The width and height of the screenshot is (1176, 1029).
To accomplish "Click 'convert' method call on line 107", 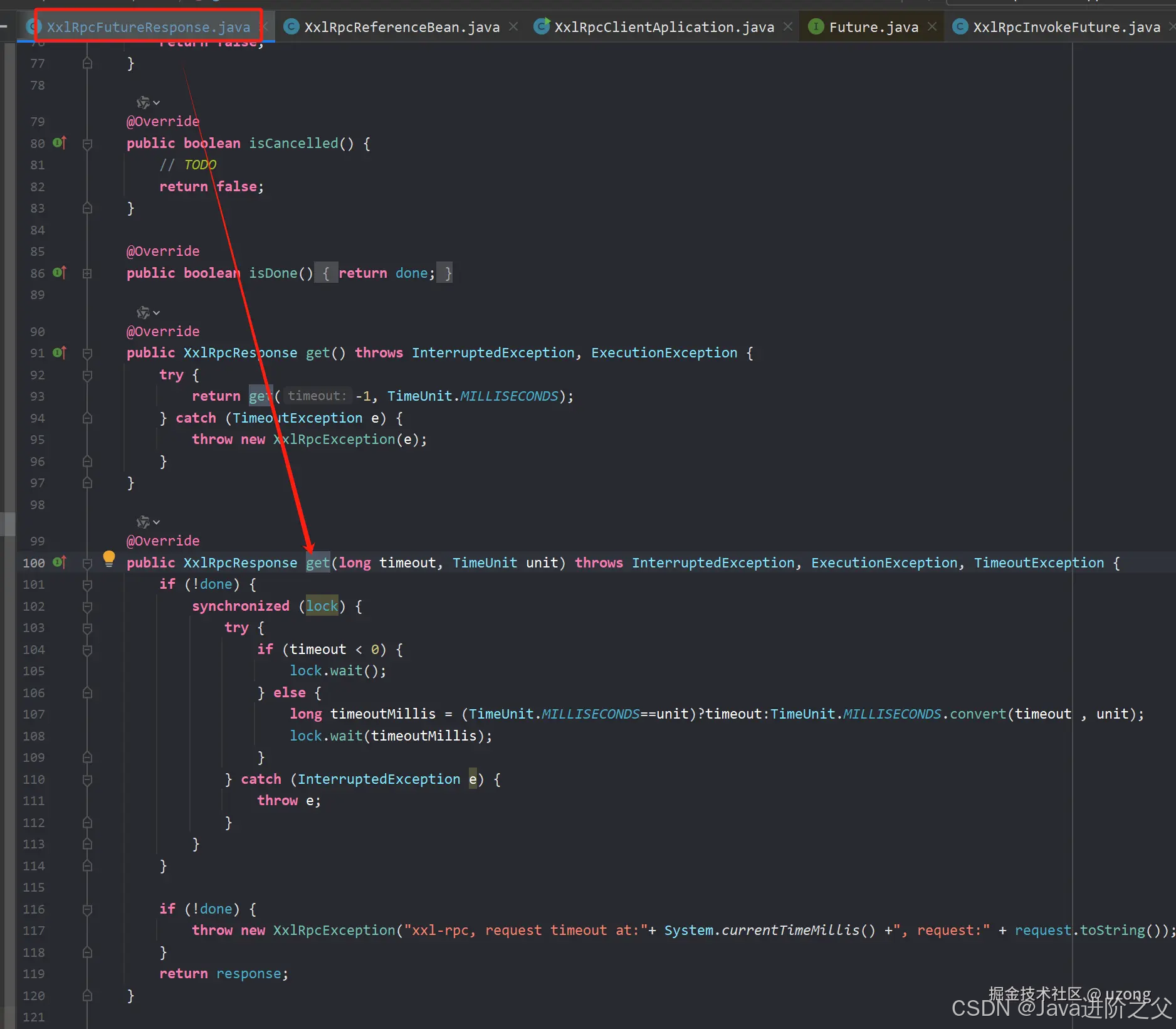I will coord(978,714).
